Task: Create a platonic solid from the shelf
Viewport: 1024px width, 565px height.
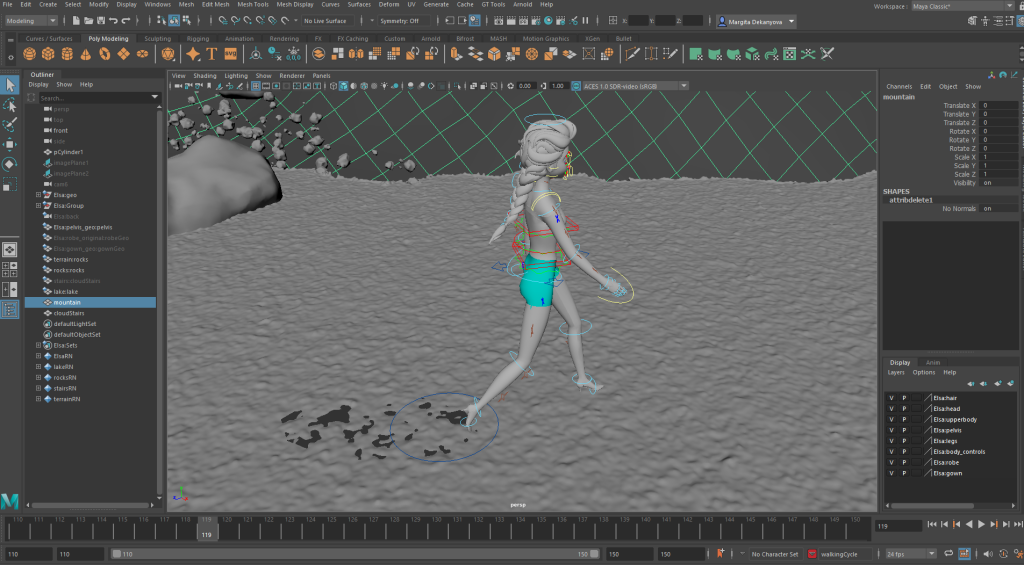Action: pos(168,54)
